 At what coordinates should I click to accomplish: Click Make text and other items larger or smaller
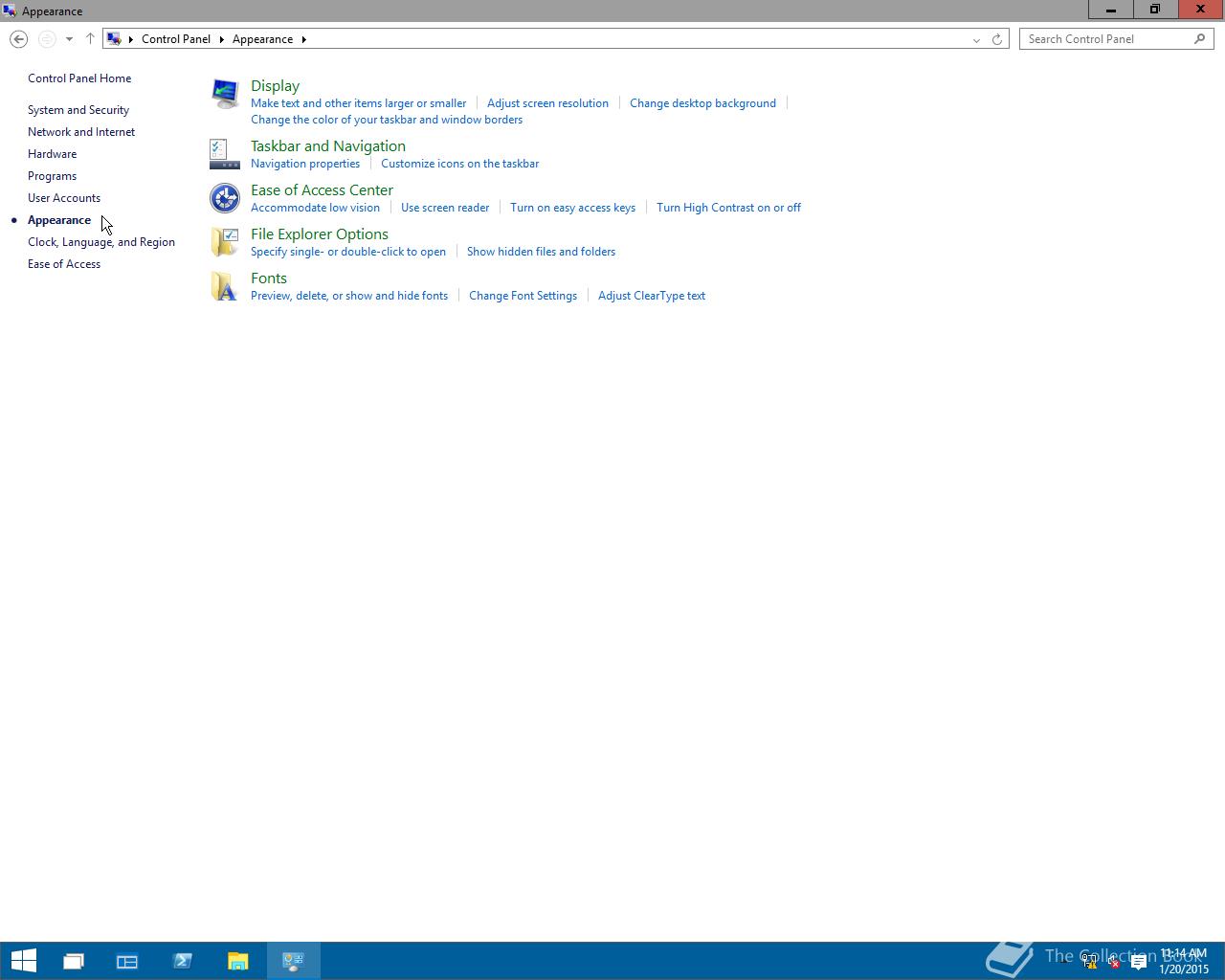click(x=359, y=103)
